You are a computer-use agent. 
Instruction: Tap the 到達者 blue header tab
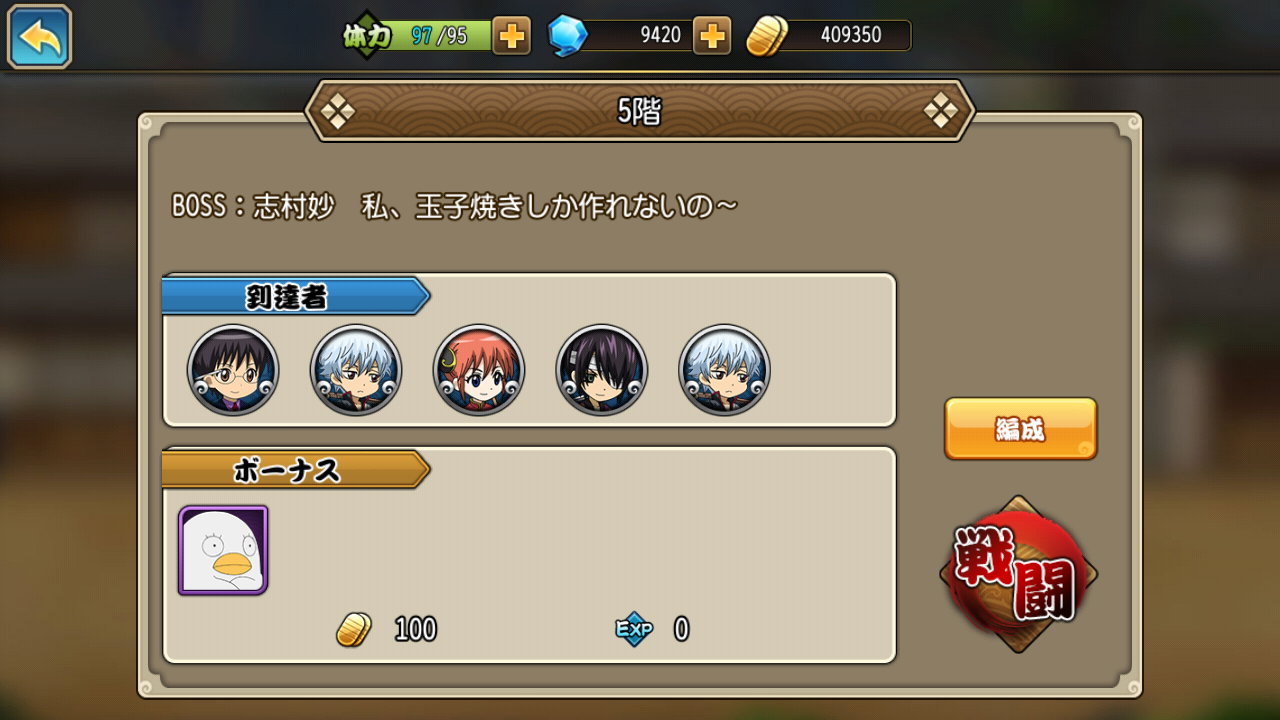(x=295, y=296)
